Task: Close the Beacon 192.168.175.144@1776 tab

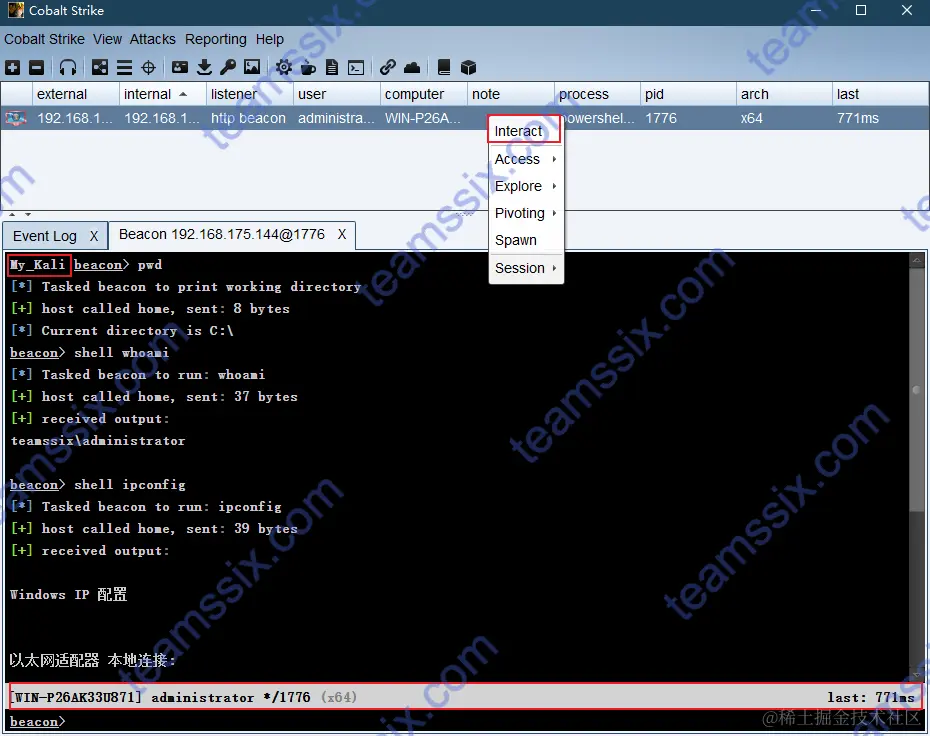Action: pyautogui.click(x=342, y=234)
